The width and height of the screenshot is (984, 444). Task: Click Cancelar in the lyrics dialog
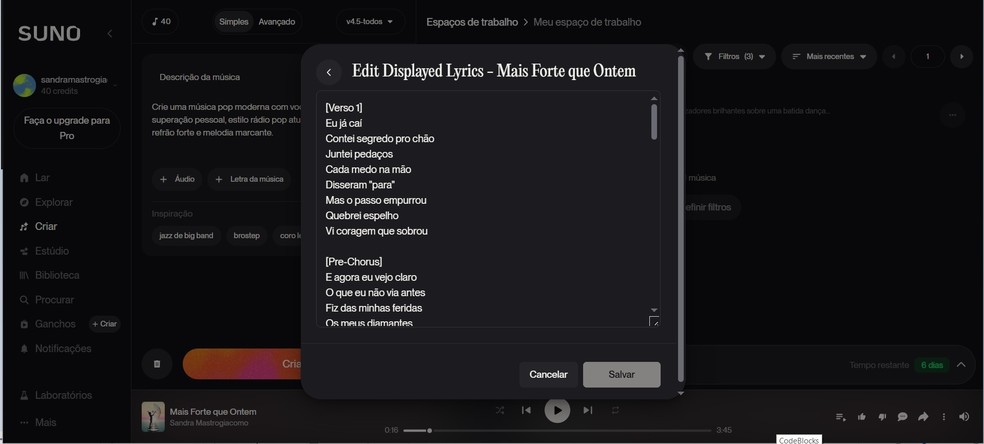(548, 374)
